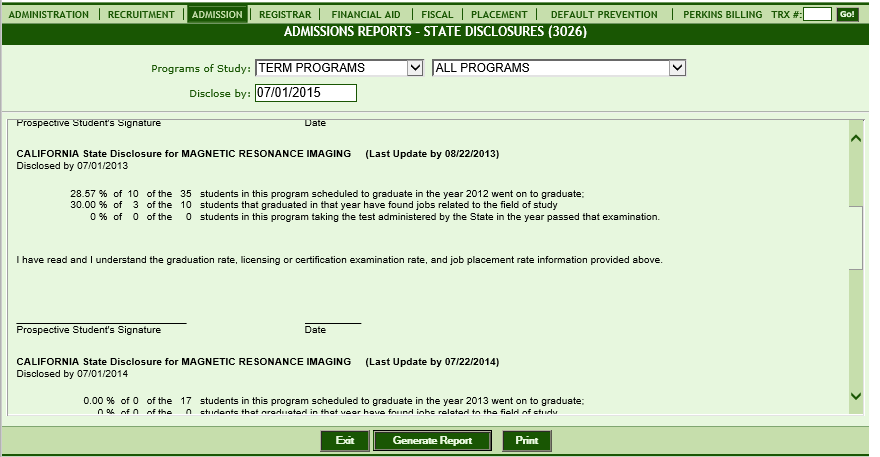The height and width of the screenshot is (457, 880).
Task: Click the '28.57 %' graduation rate value
Action: 89,194
